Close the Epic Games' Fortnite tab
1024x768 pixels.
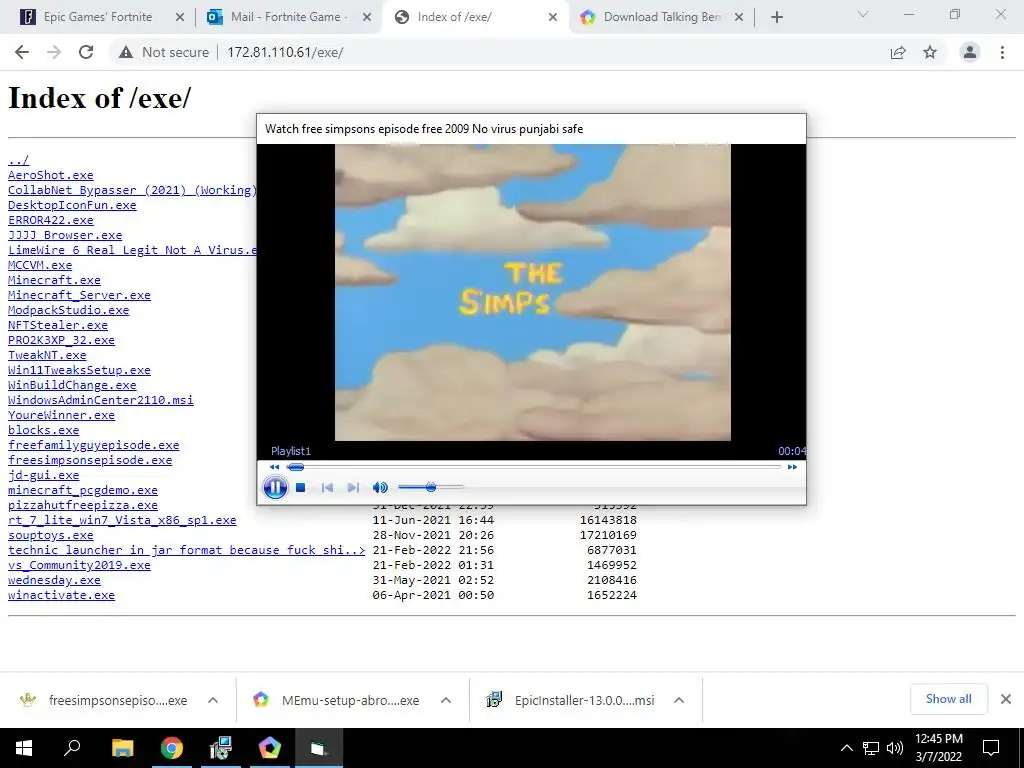coord(180,18)
